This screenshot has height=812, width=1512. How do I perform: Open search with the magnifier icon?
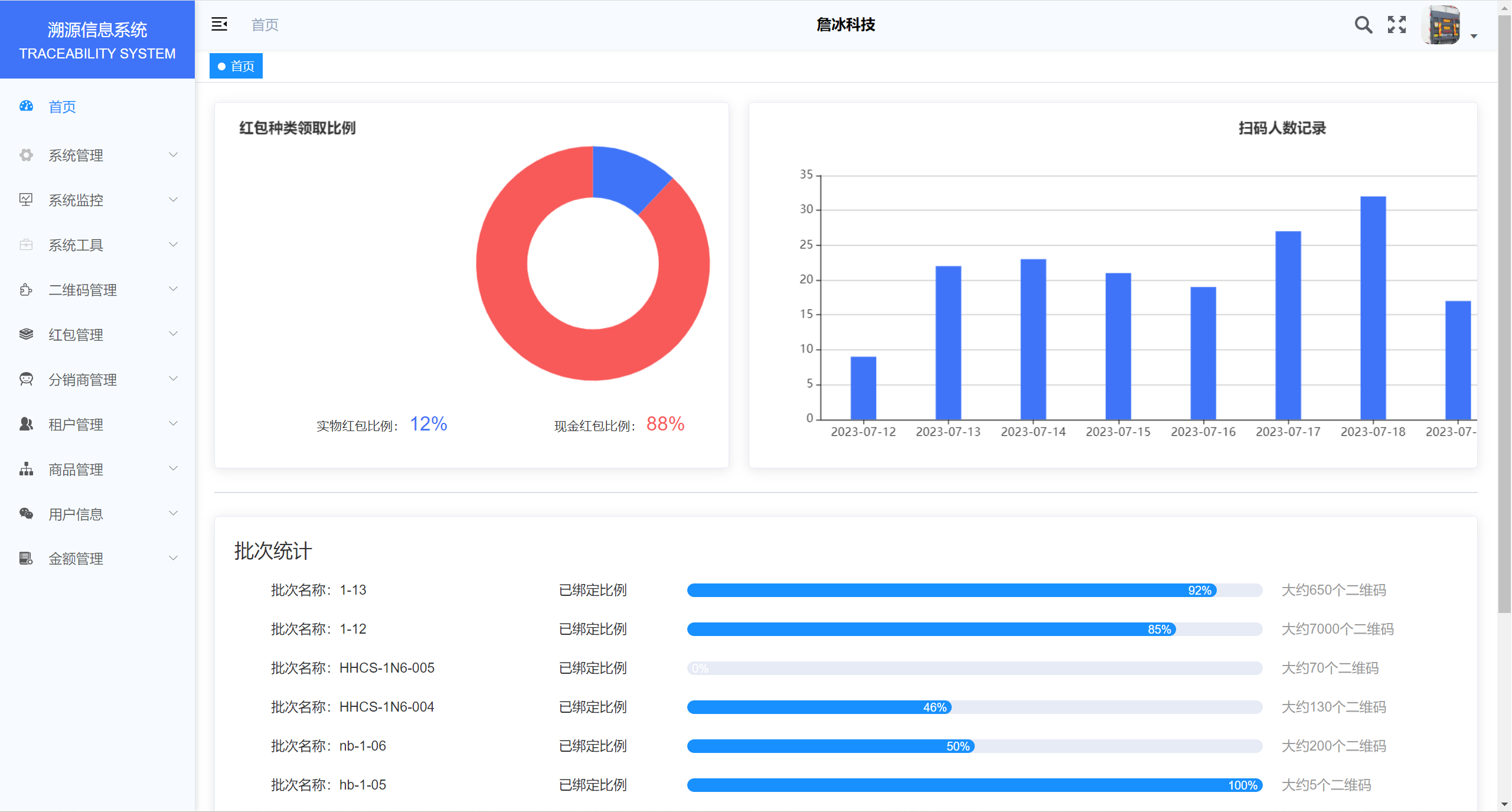tap(1363, 25)
